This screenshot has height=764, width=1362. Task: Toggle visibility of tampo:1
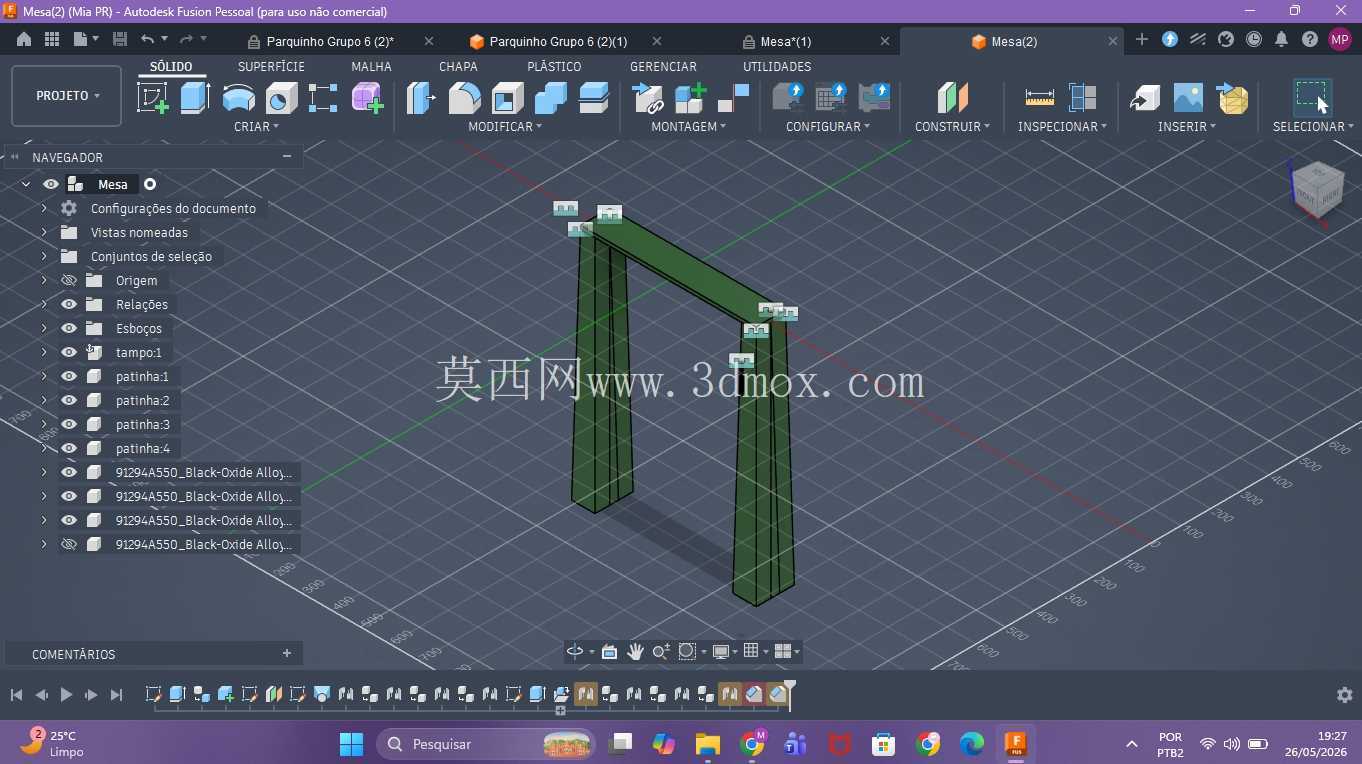(x=69, y=352)
